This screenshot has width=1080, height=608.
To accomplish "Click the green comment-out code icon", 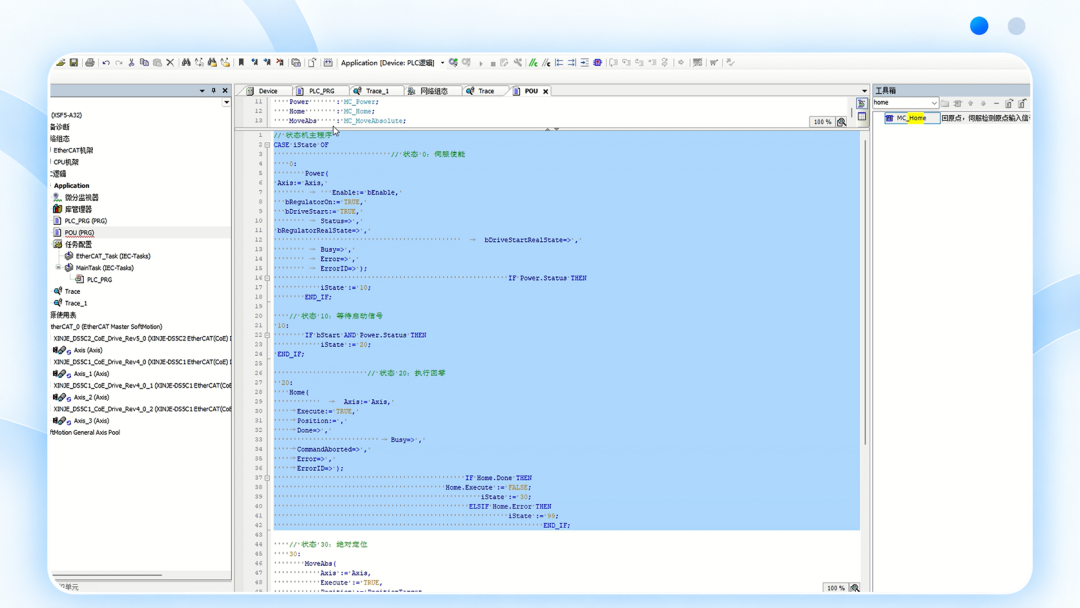I will [x=532, y=63].
